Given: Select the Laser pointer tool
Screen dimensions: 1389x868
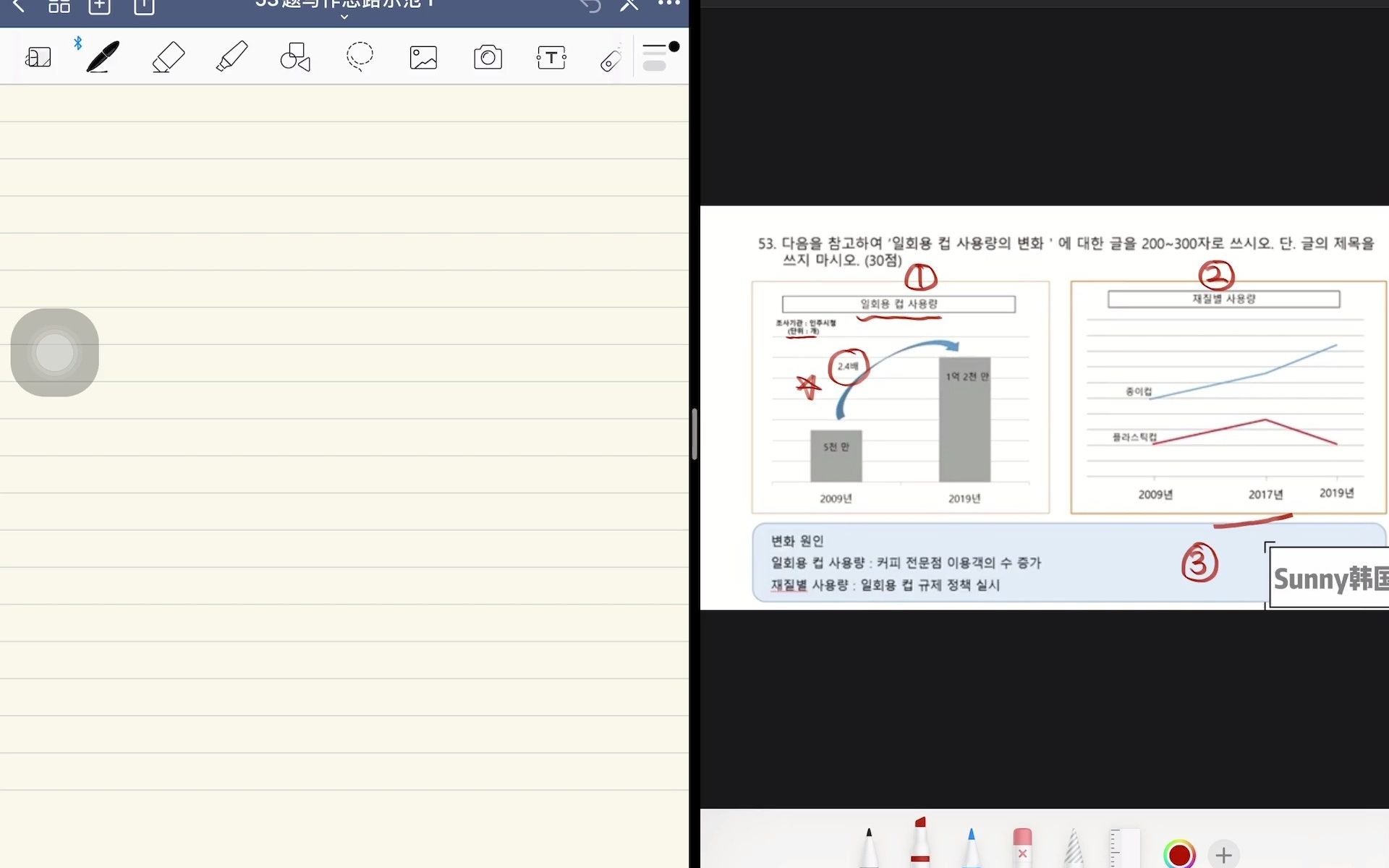Looking at the screenshot, I should click(x=611, y=59).
